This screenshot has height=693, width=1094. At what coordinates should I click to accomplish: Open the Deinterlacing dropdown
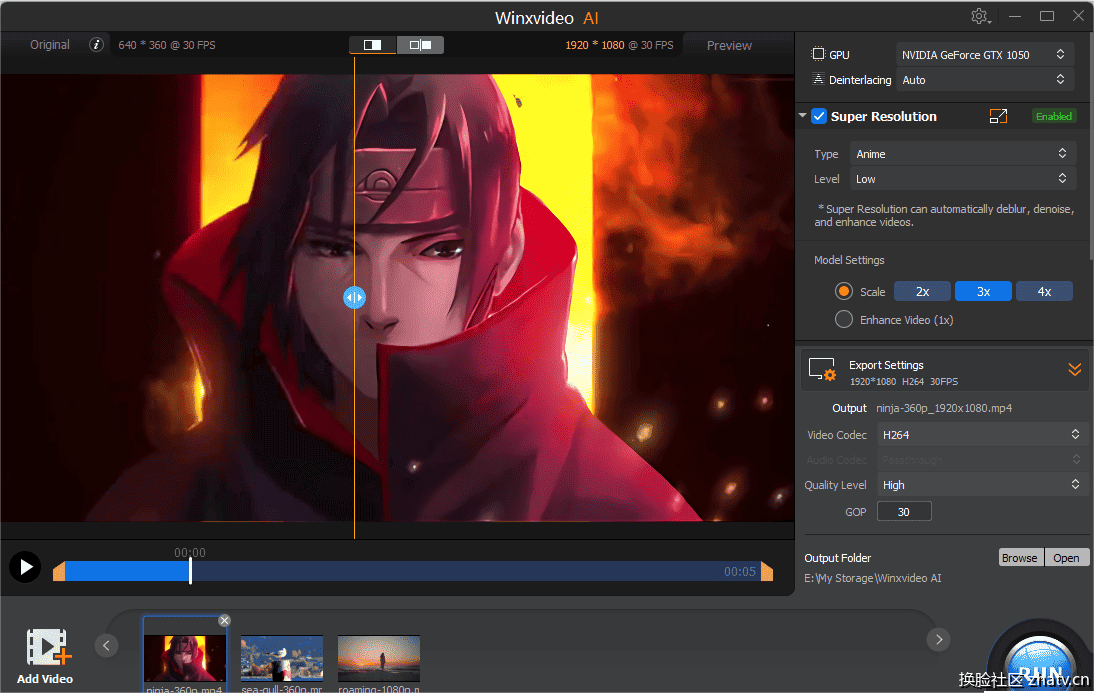pyautogui.click(x=982, y=80)
